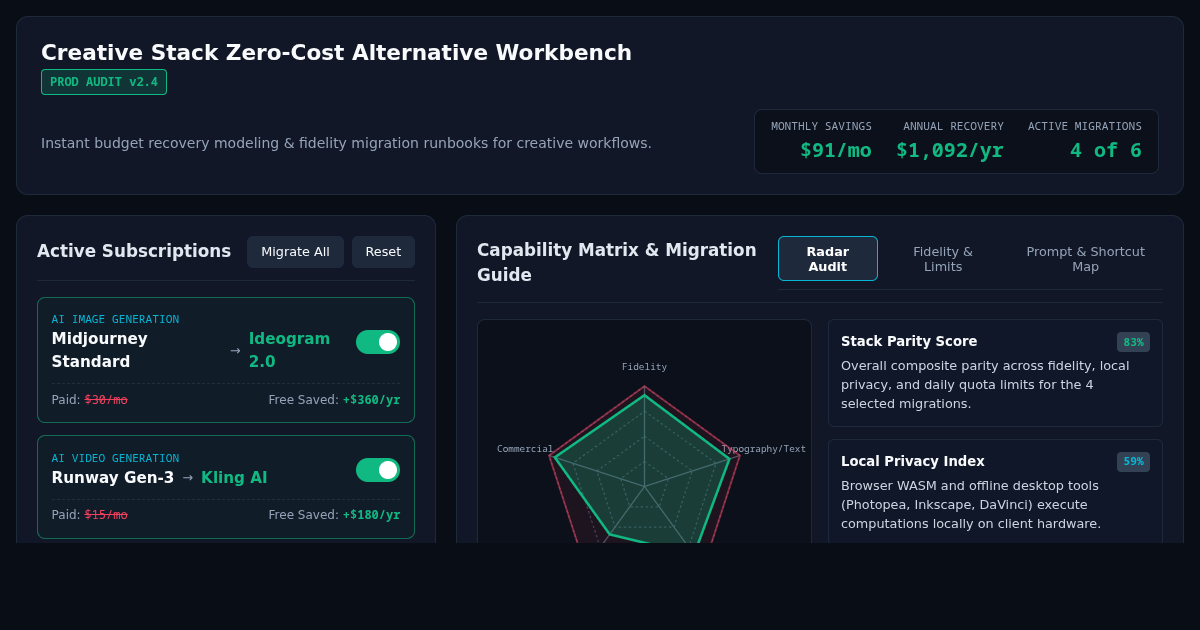Click the Typography/Text axis label on radar
Viewport: 1200px width, 630px height.
point(764,449)
